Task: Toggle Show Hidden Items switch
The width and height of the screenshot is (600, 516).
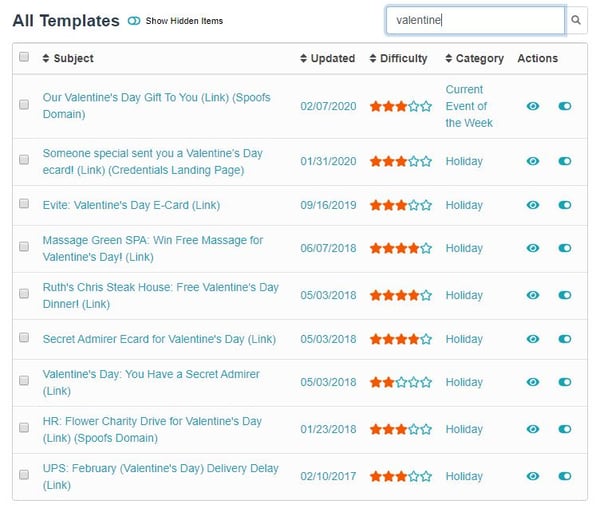Action: pyautogui.click(x=134, y=21)
